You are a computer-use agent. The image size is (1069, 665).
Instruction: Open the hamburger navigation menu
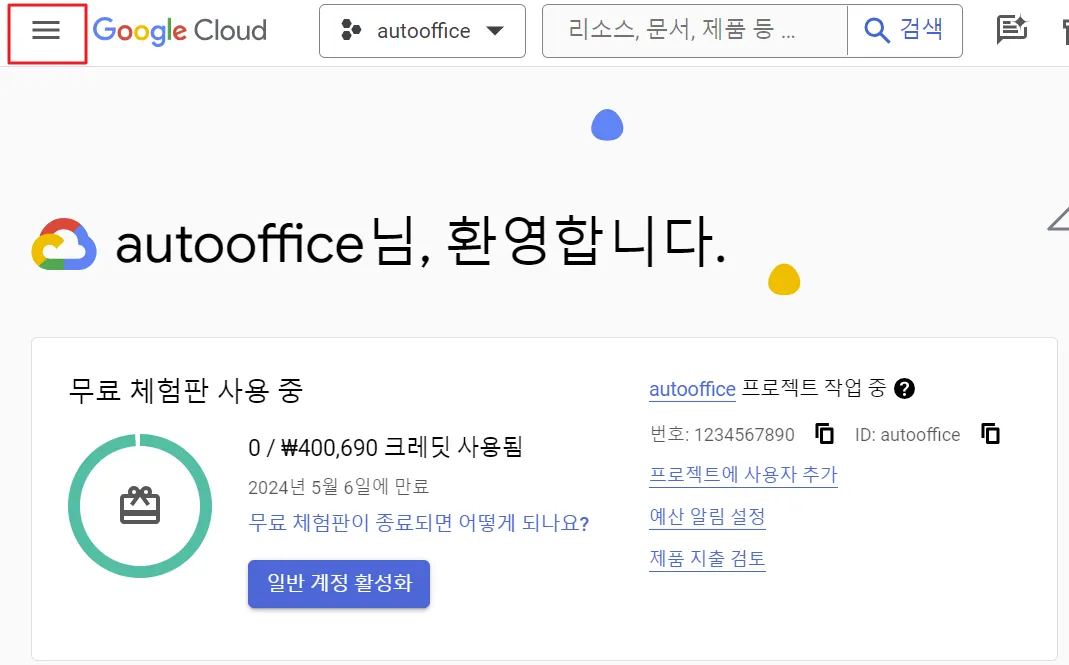click(x=46, y=31)
